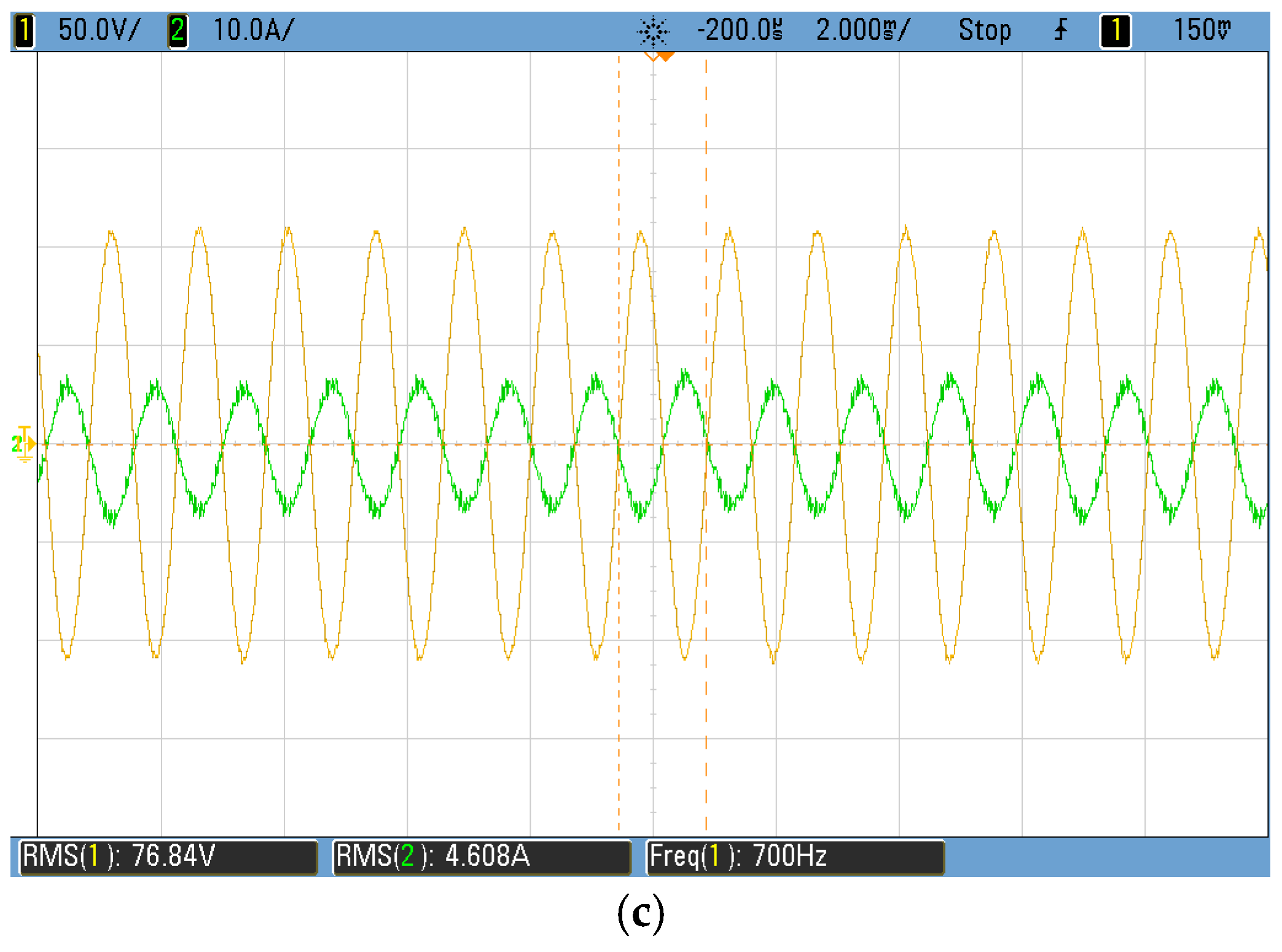This screenshot has height=952, width=1282.
Task: Click the trigger delay starburst icon
Action: click(652, 31)
